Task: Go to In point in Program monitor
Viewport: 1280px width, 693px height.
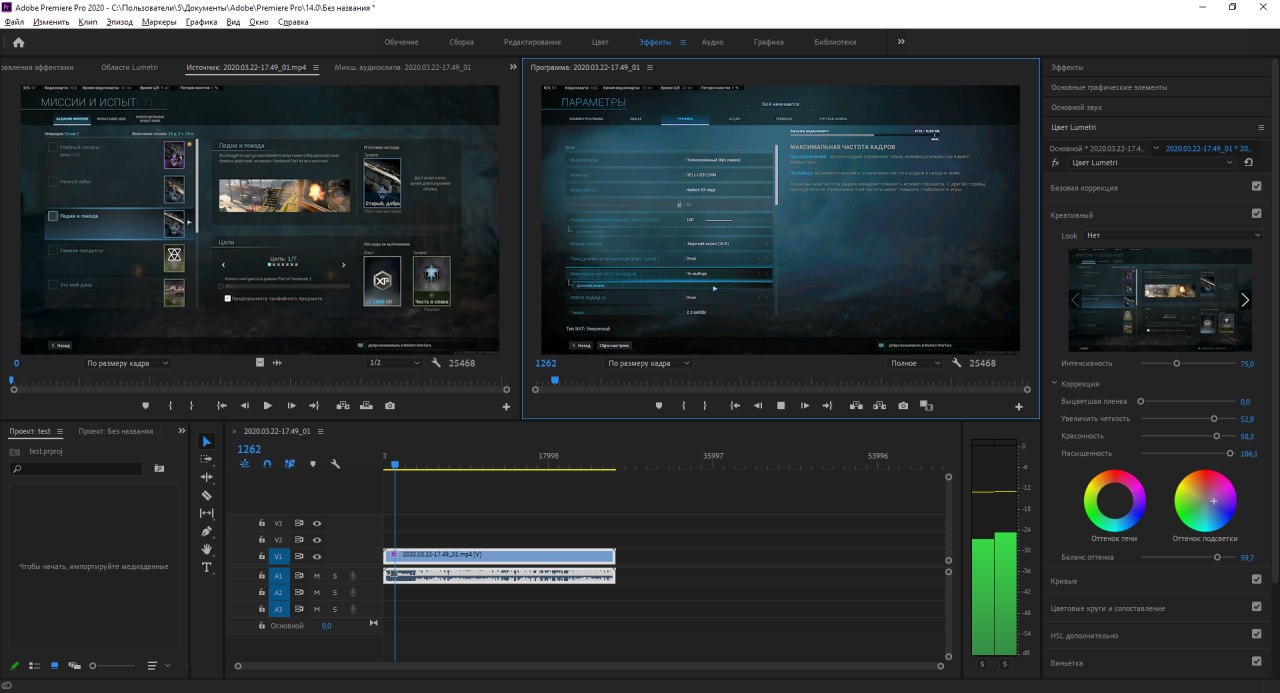Action: [x=735, y=406]
